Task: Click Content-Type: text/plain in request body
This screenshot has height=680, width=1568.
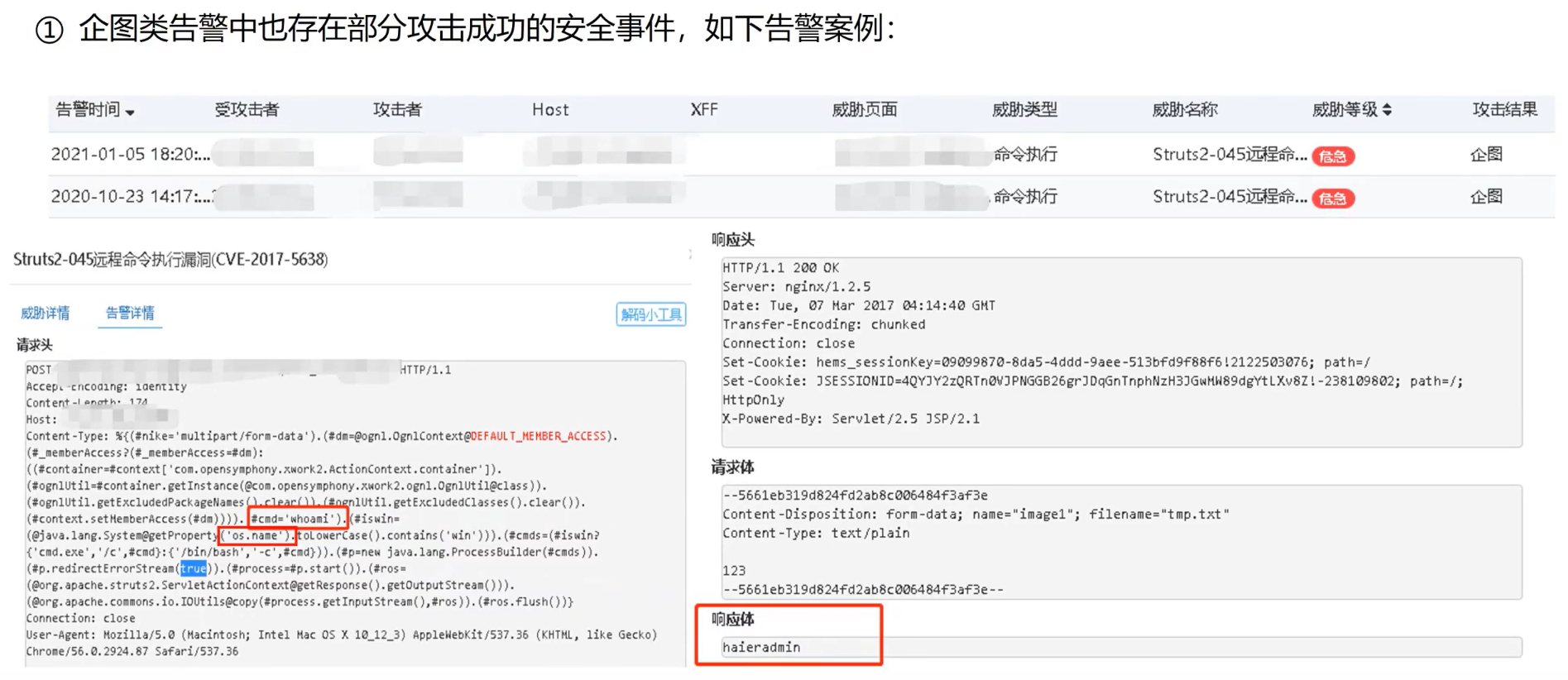Action: click(x=816, y=534)
